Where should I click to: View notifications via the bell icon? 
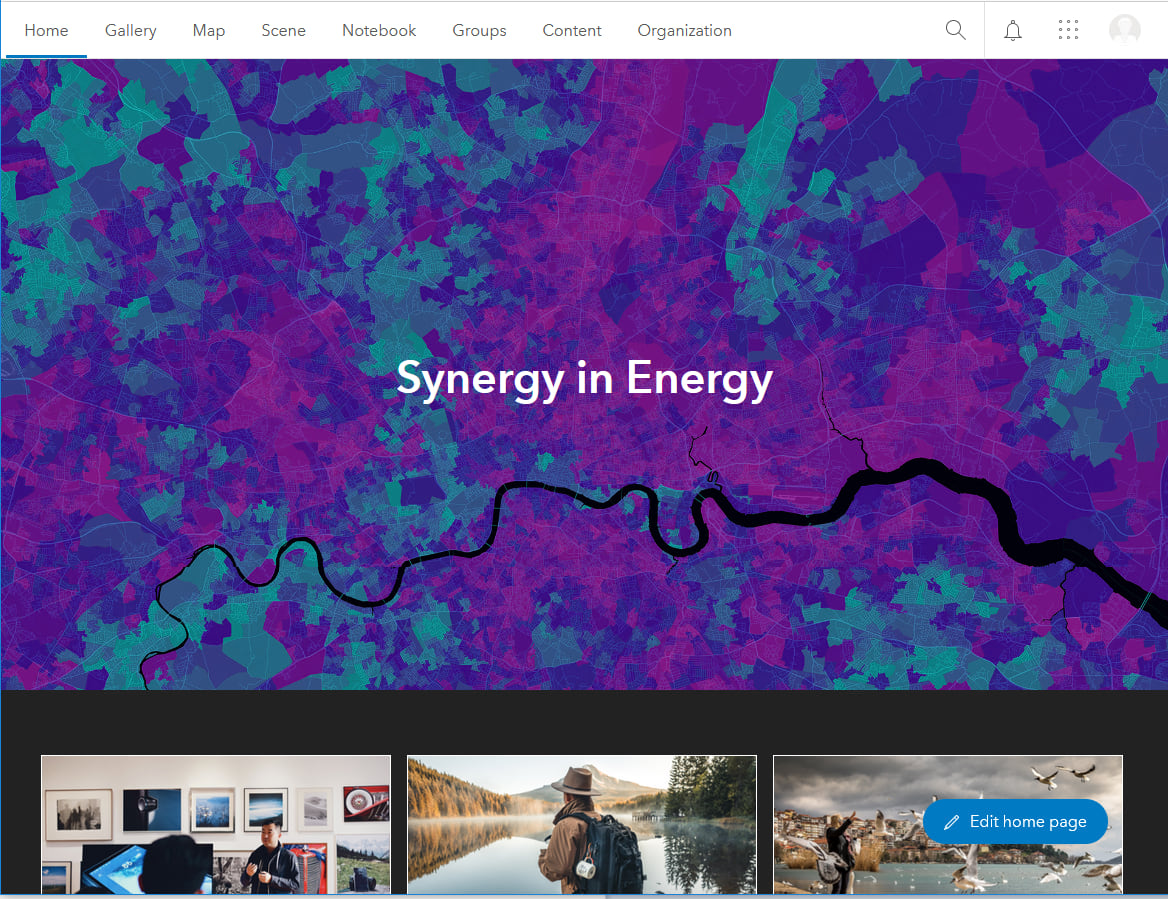point(1012,30)
